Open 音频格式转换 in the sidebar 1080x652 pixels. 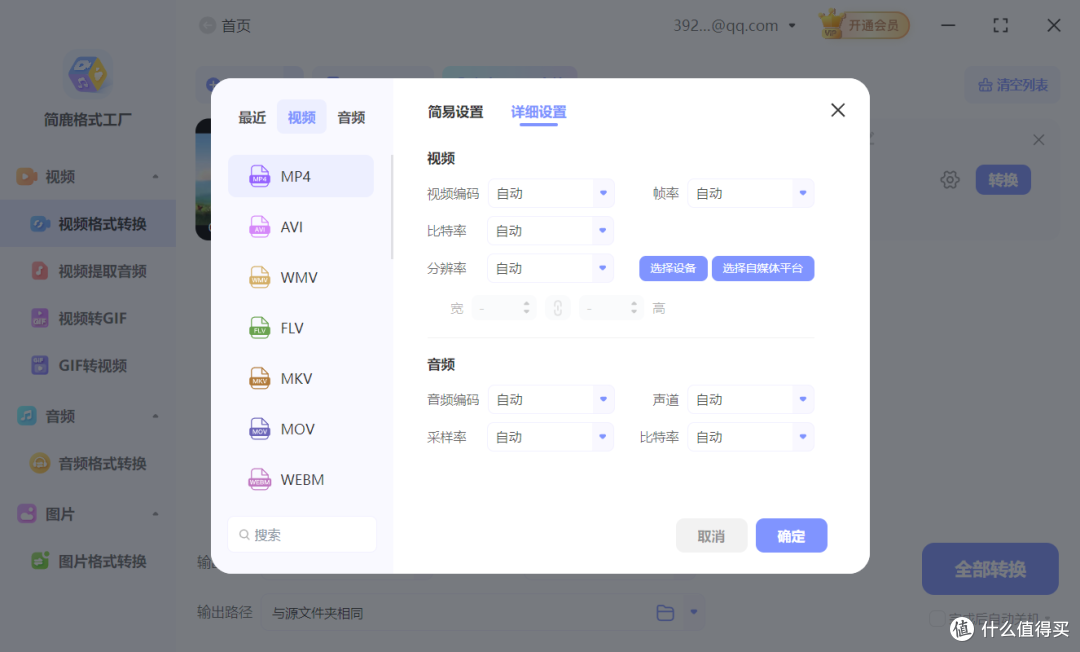(88, 463)
